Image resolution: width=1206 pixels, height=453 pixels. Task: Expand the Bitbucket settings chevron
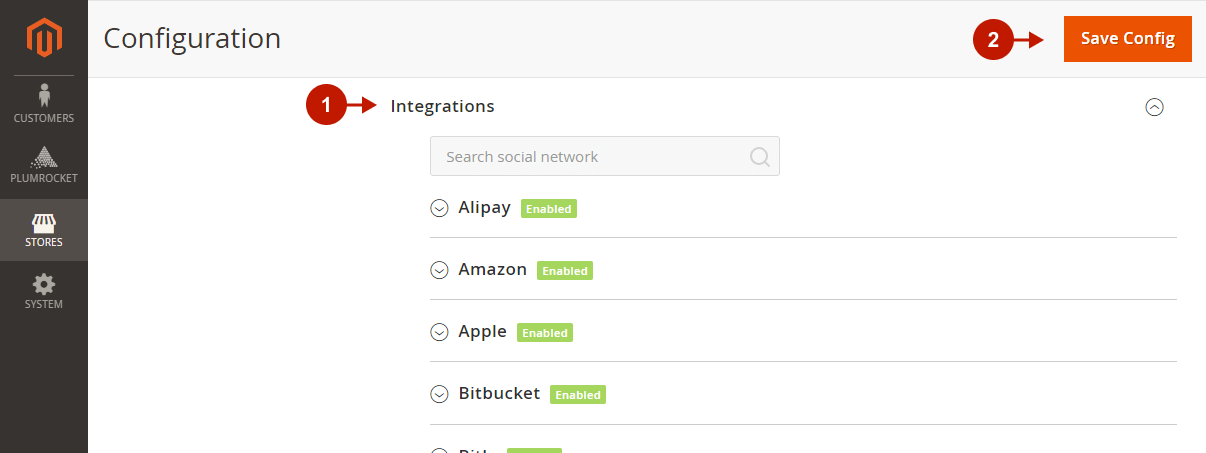click(439, 394)
